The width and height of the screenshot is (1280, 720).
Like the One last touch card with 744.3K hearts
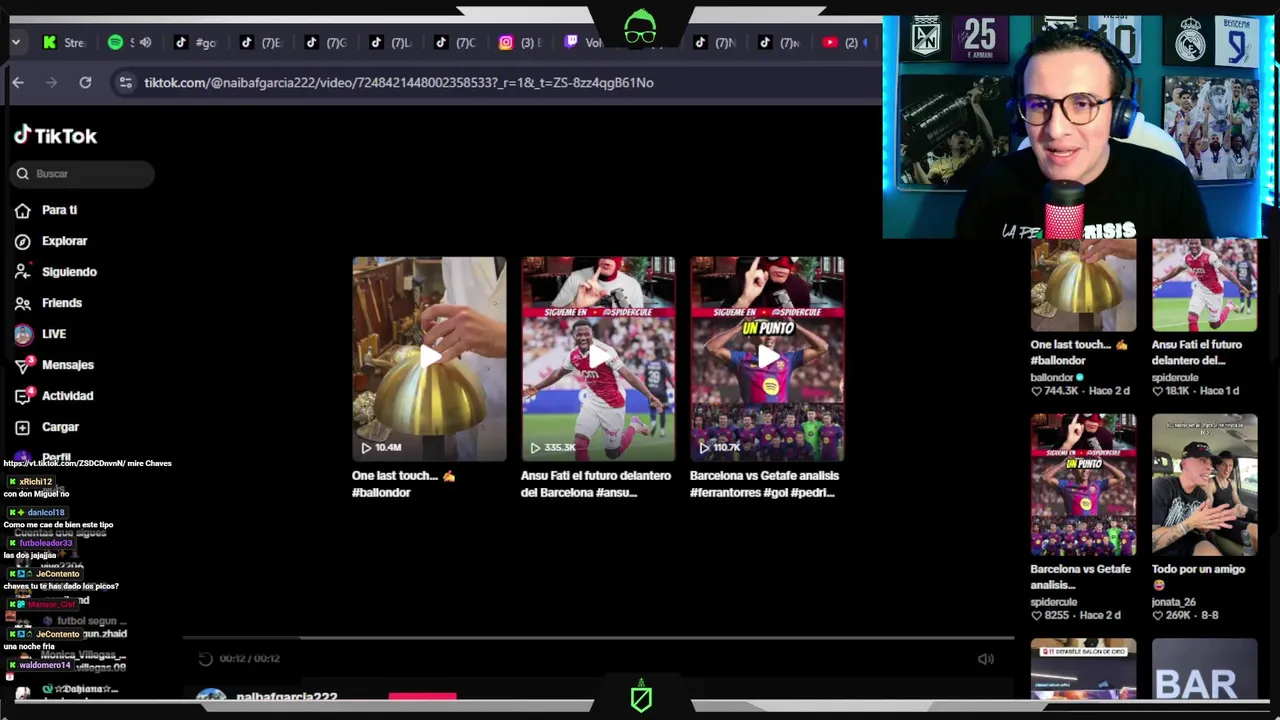pos(1037,391)
